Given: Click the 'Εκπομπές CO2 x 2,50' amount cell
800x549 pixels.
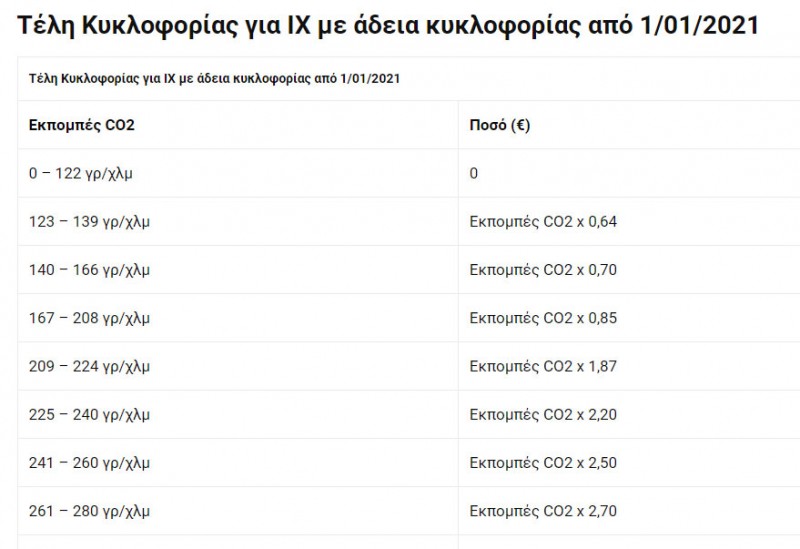Looking at the screenshot, I should tap(543, 463).
